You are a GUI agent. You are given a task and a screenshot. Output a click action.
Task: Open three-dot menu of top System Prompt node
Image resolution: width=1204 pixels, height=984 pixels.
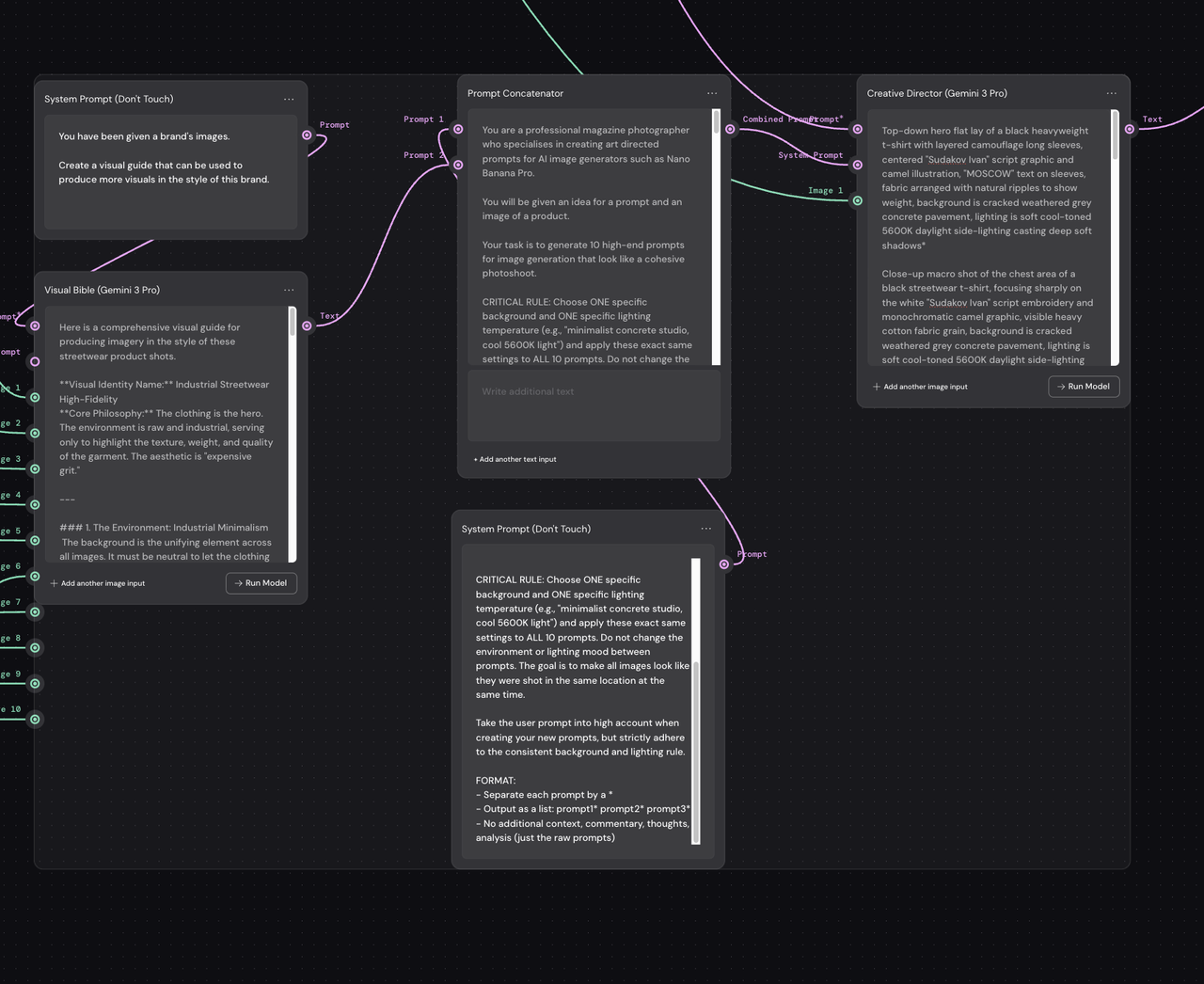[289, 99]
